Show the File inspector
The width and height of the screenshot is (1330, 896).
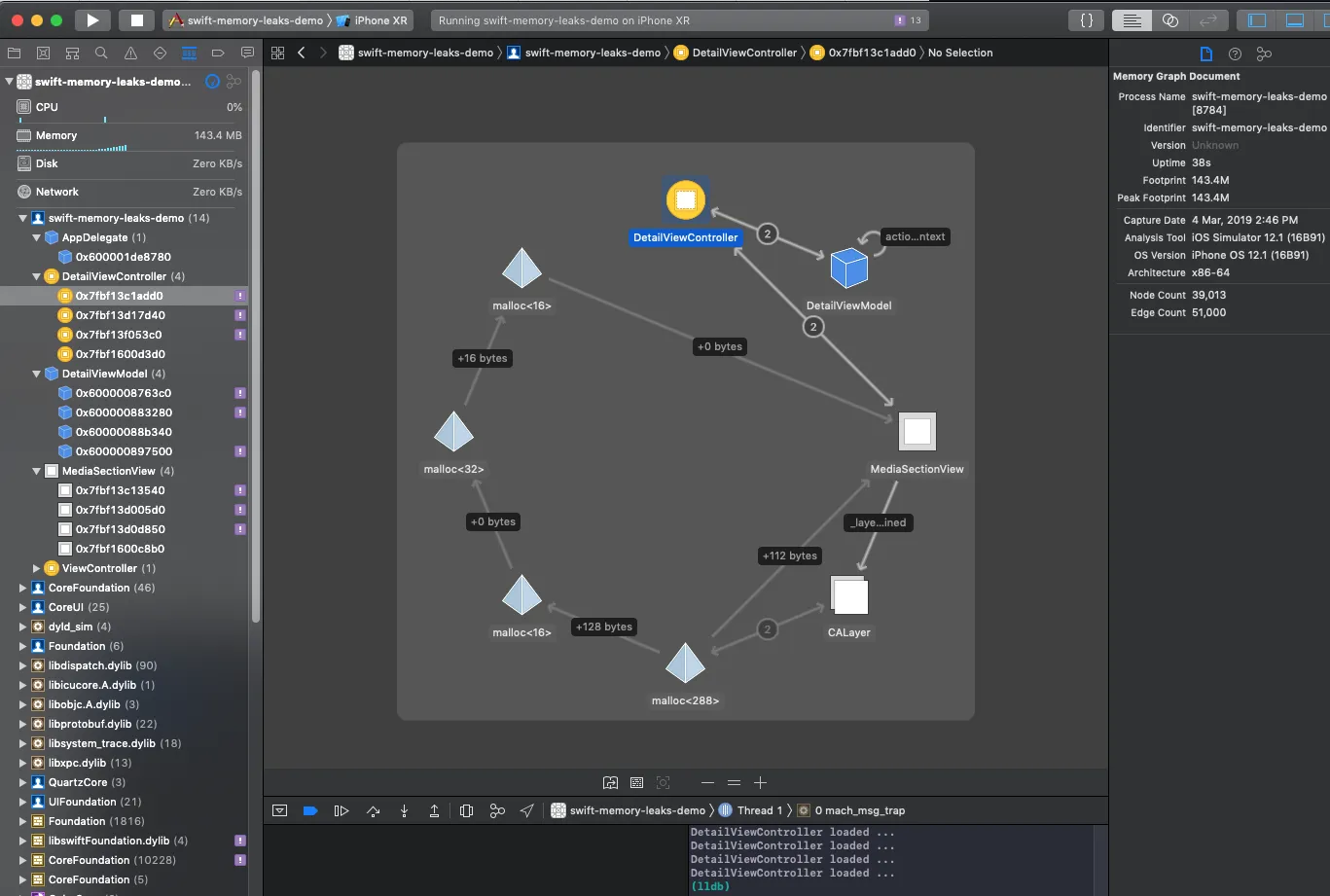click(x=1205, y=54)
